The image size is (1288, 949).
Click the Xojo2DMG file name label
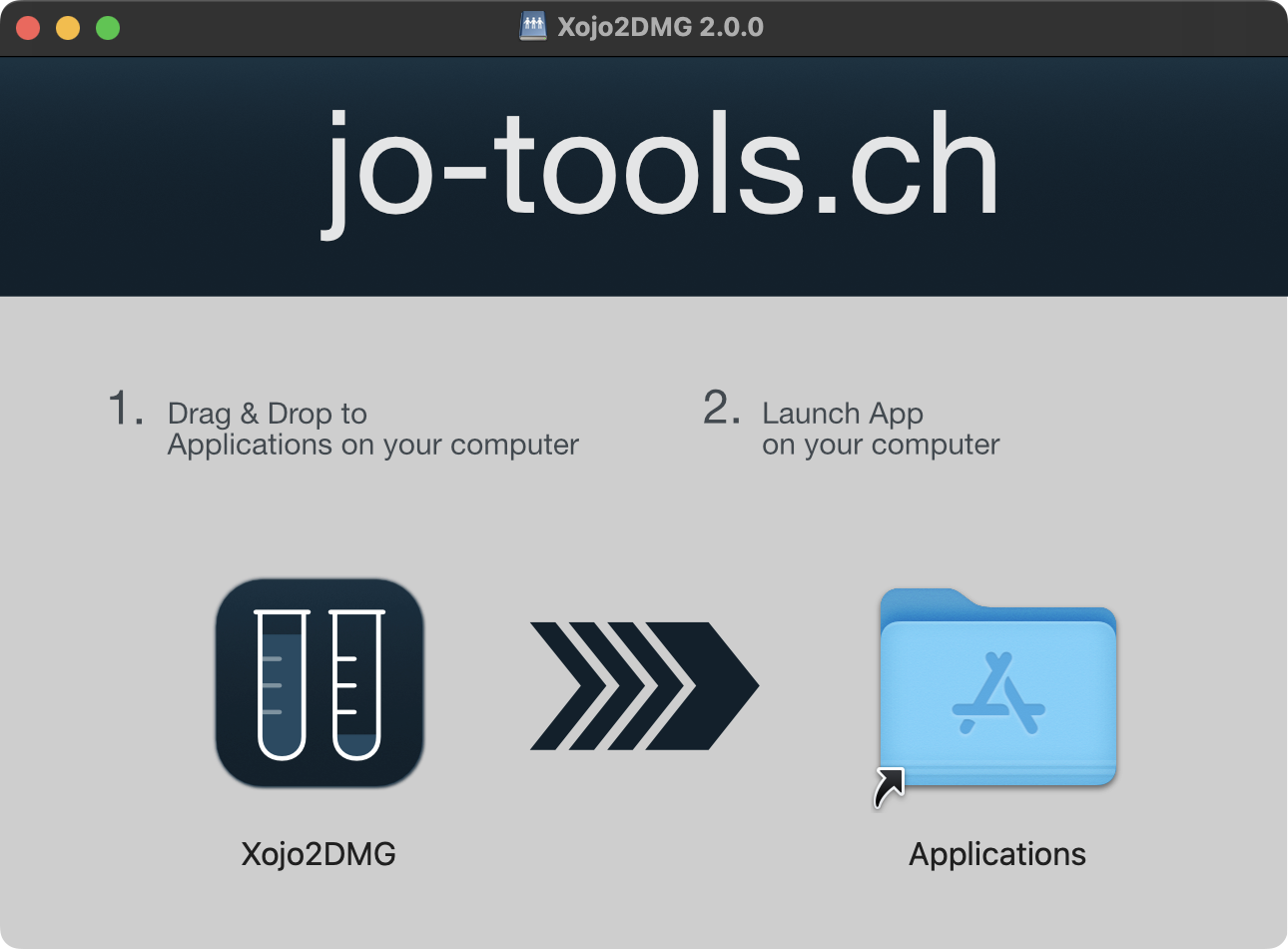(319, 854)
